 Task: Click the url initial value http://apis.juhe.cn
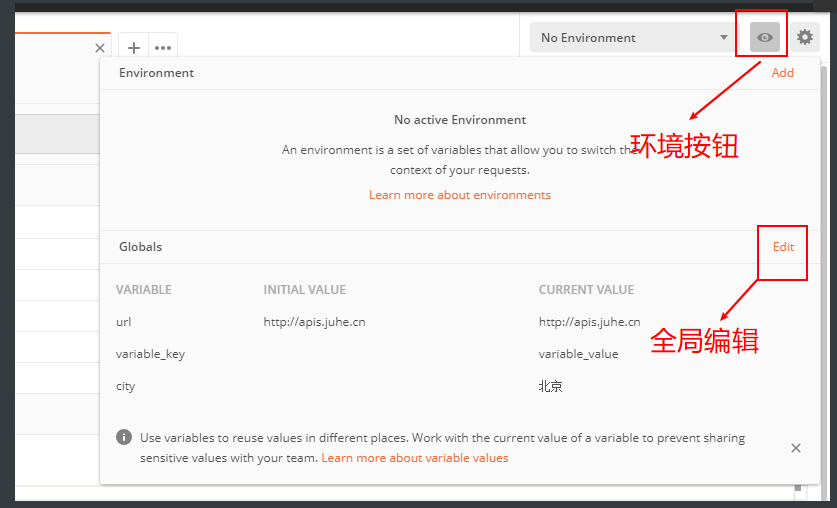click(x=314, y=322)
